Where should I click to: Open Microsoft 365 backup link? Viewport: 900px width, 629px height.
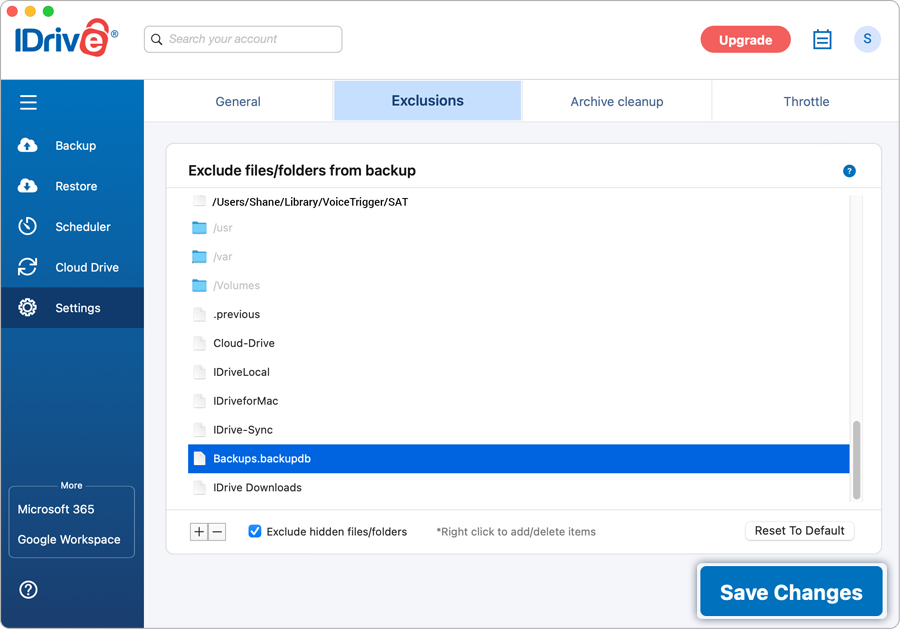pos(56,509)
